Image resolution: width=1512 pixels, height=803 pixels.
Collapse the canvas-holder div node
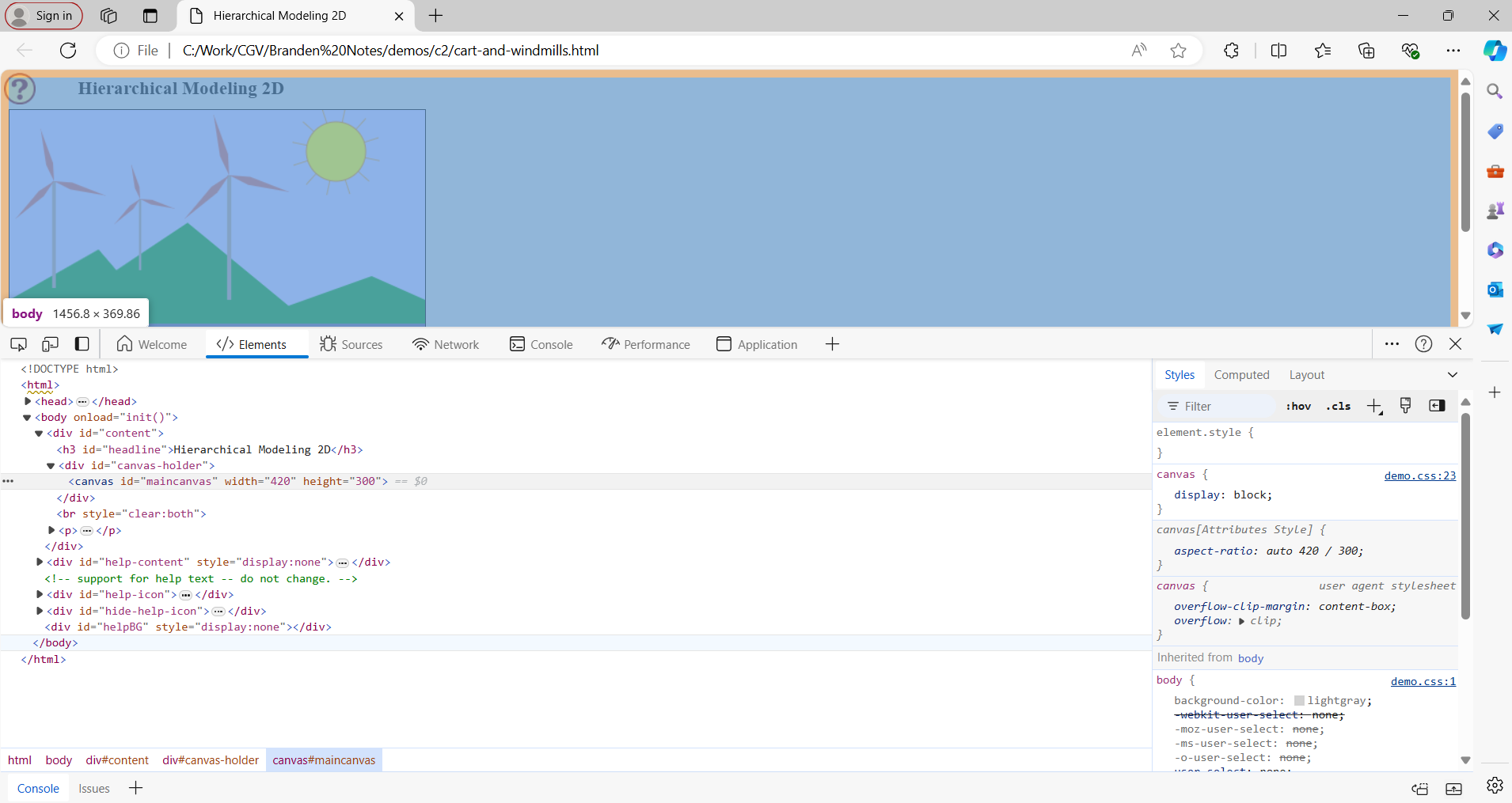click(51, 466)
